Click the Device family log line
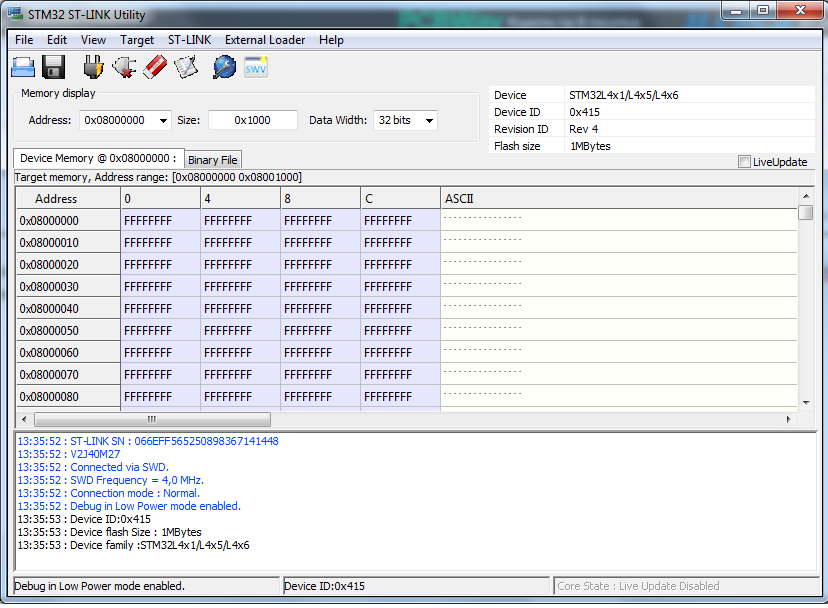The width and height of the screenshot is (828, 608). [133, 545]
